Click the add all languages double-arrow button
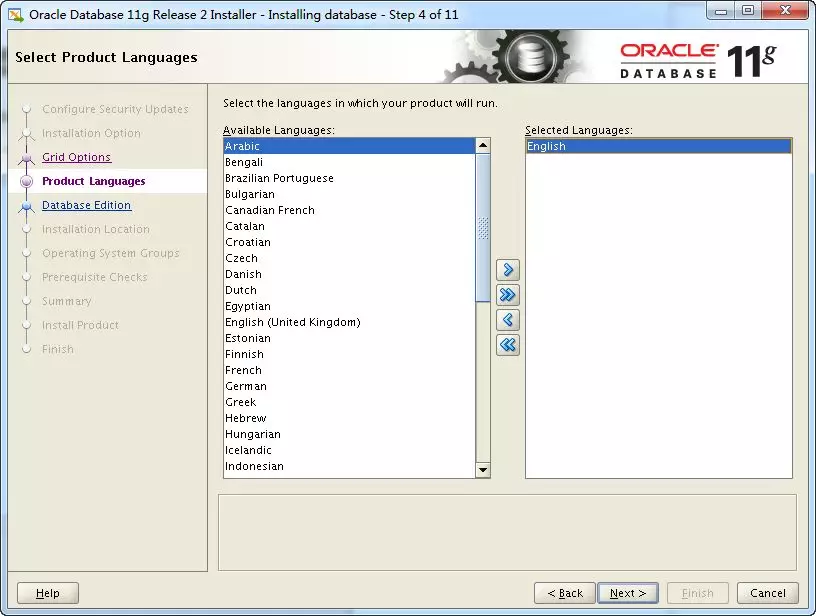The height and width of the screenshot is (616, 816). (508, 295)
